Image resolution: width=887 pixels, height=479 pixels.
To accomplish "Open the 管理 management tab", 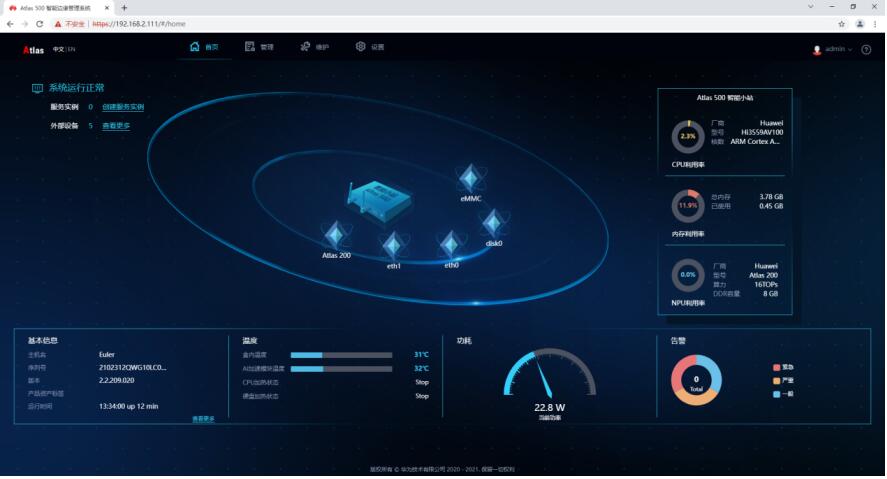I will tap(259, 47).
